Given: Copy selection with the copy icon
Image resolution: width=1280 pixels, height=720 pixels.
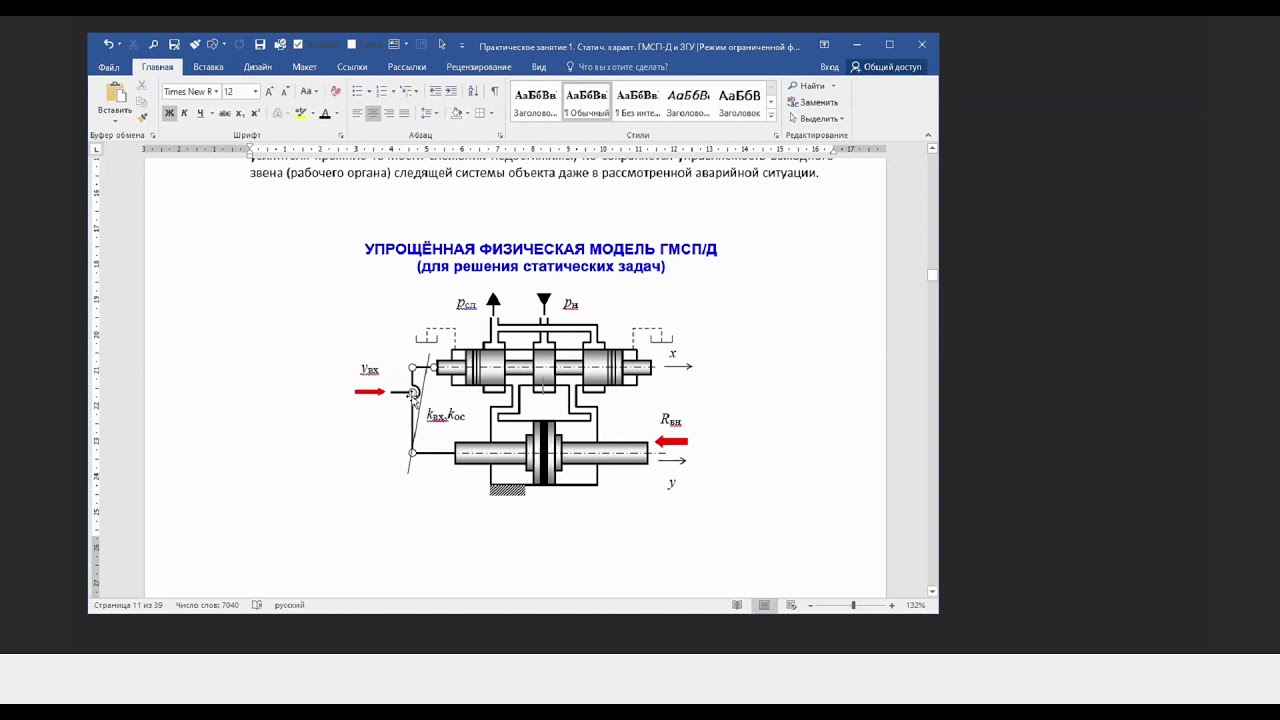Looking at the screenshot, I should 141,102.
